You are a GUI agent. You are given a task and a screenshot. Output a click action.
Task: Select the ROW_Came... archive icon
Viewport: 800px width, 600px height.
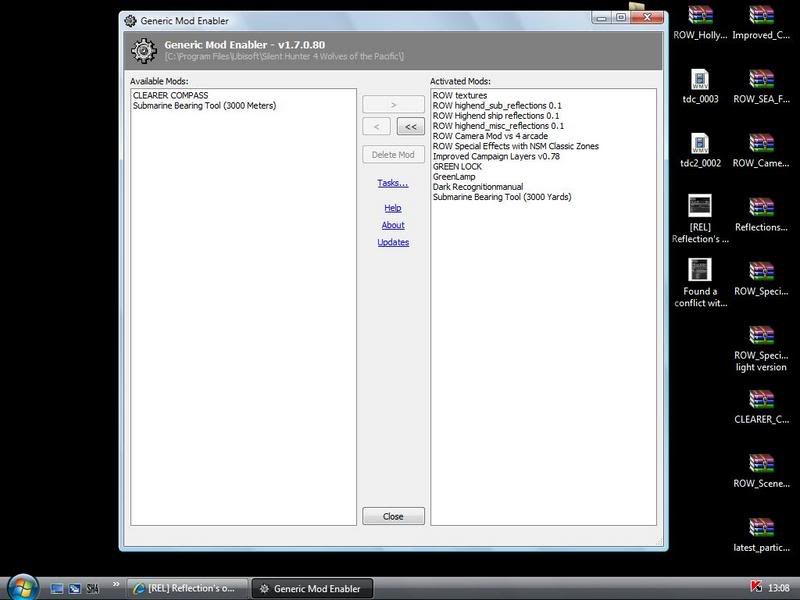(761, 151)
